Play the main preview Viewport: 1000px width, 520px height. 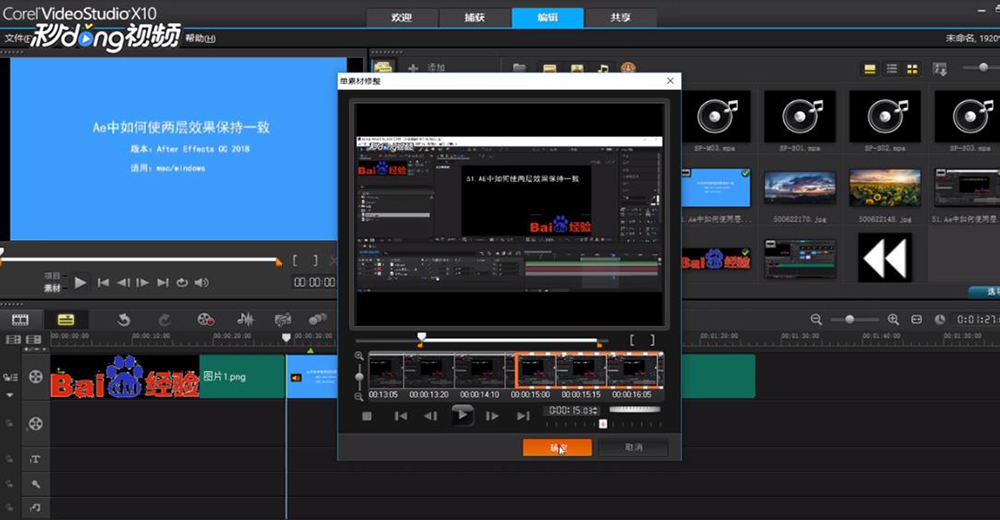point(80,282)
